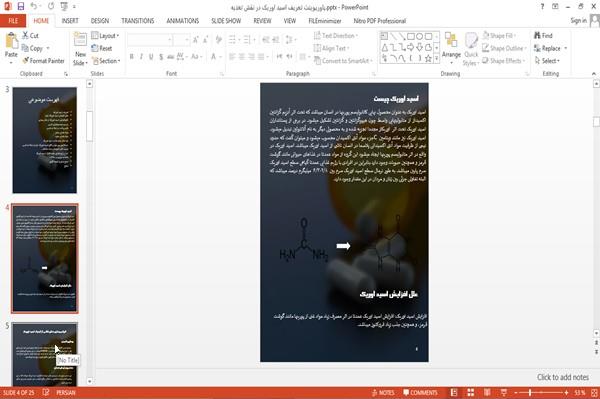The image size is (600, 399).
Task: Insert a New Slide
Action: tap(80, 49)
